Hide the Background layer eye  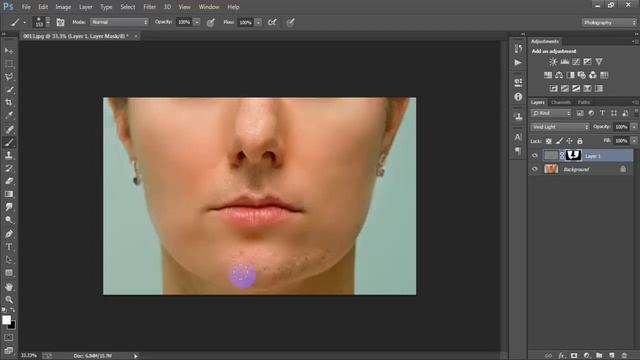pos(535,169)
